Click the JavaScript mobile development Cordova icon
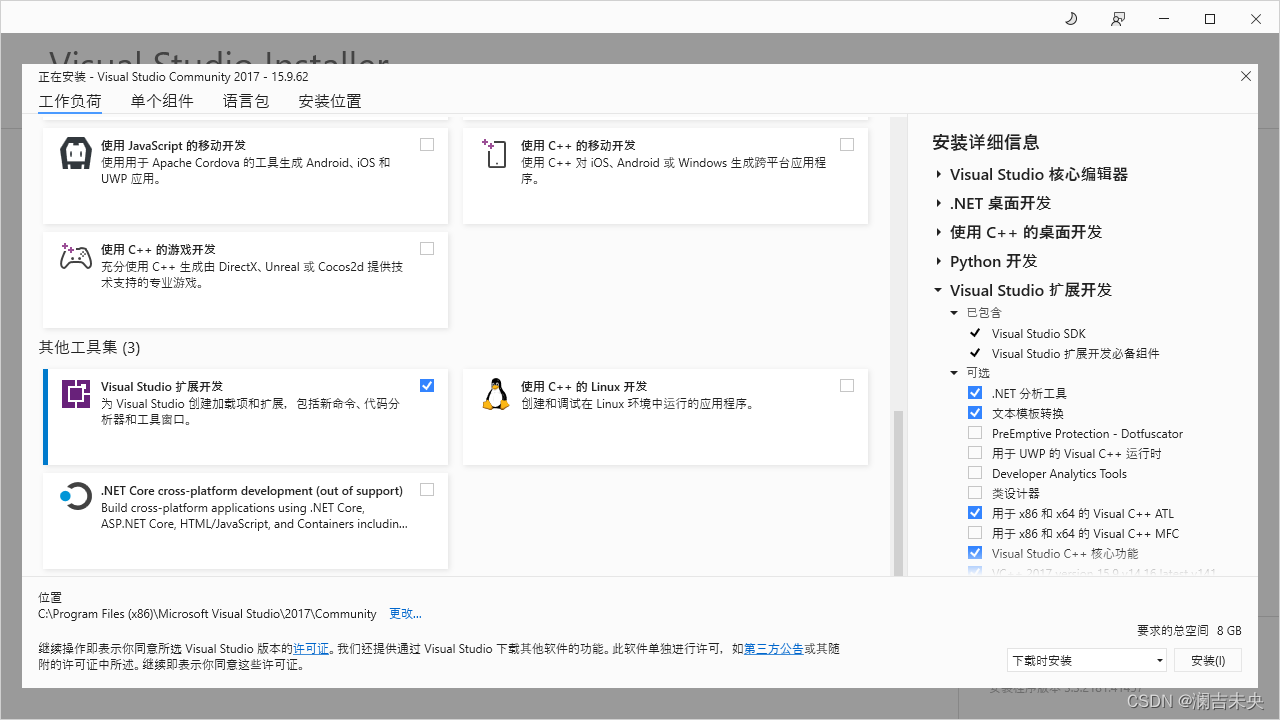The height and width of the screenshot is (720, 1280). pos(77,154)
